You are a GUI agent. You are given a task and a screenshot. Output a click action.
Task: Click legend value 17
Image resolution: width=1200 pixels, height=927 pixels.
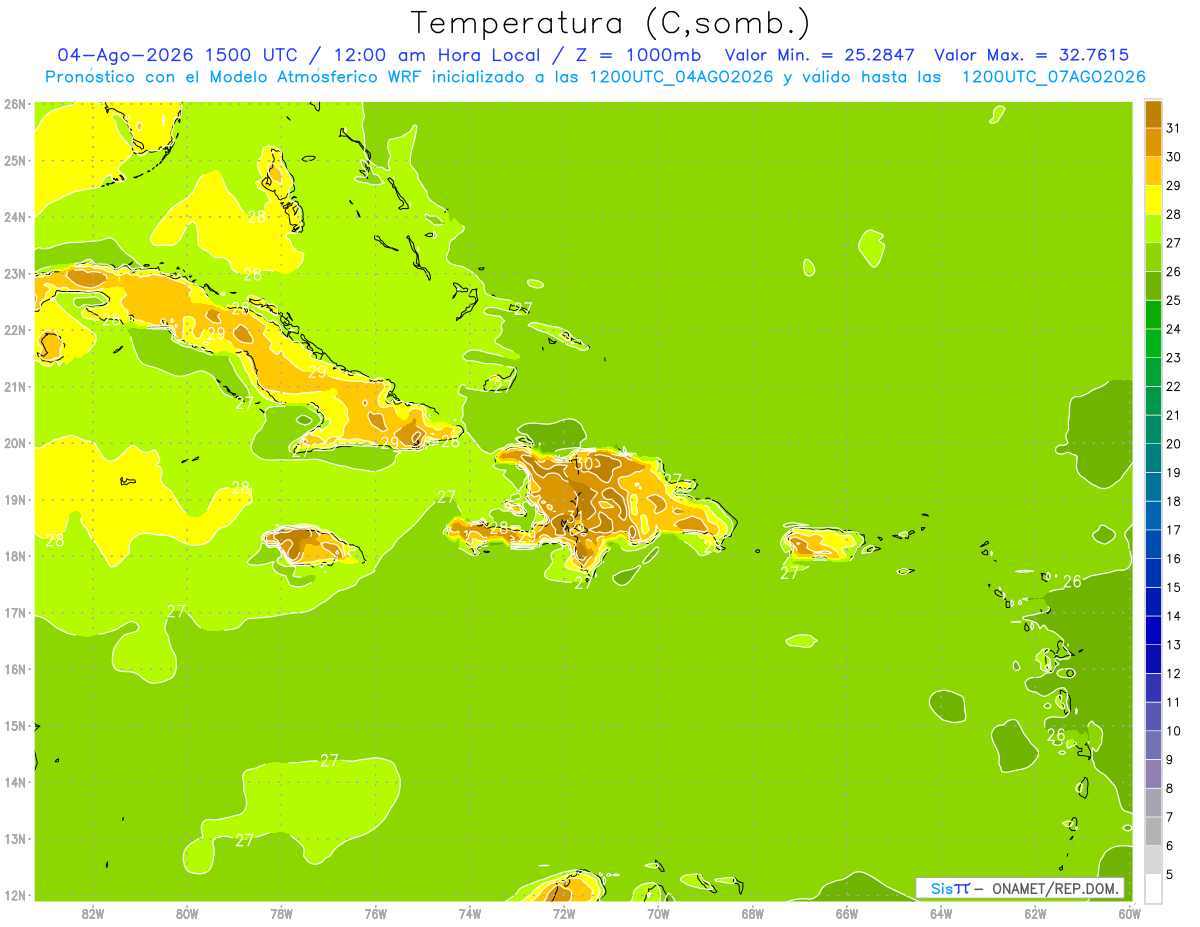coord(1172,530)
